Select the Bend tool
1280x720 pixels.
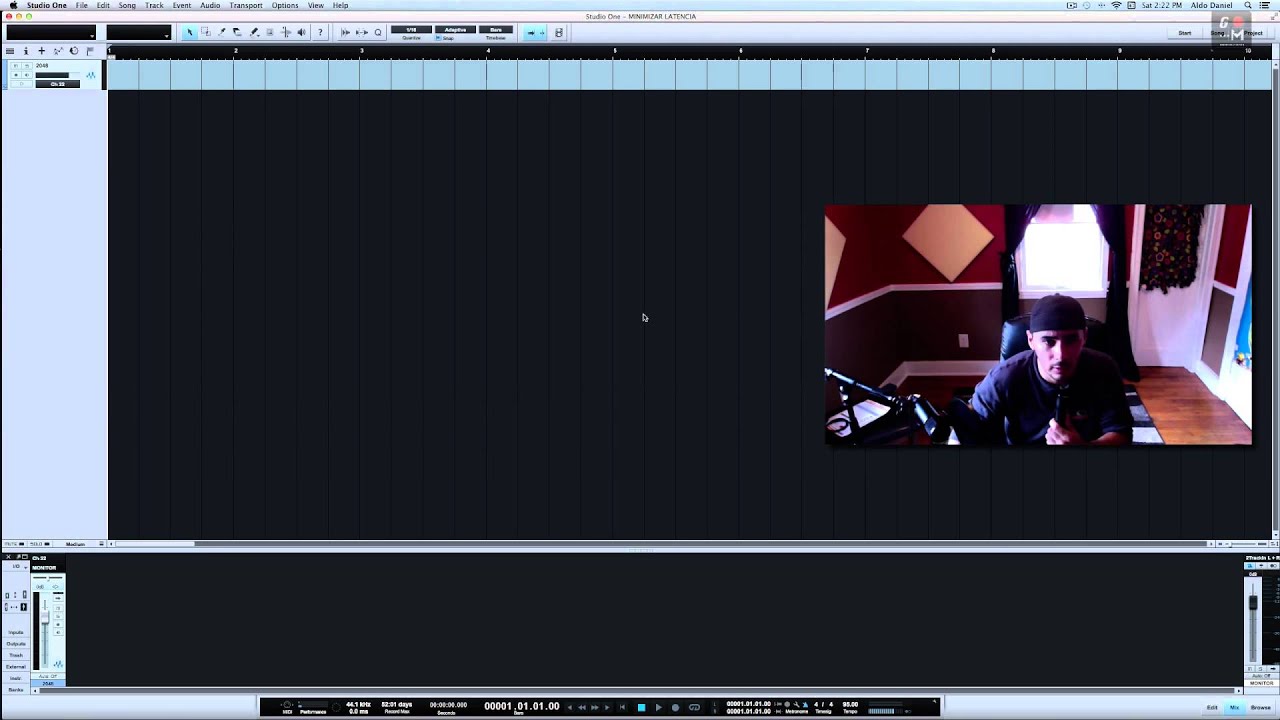(285, 32)
